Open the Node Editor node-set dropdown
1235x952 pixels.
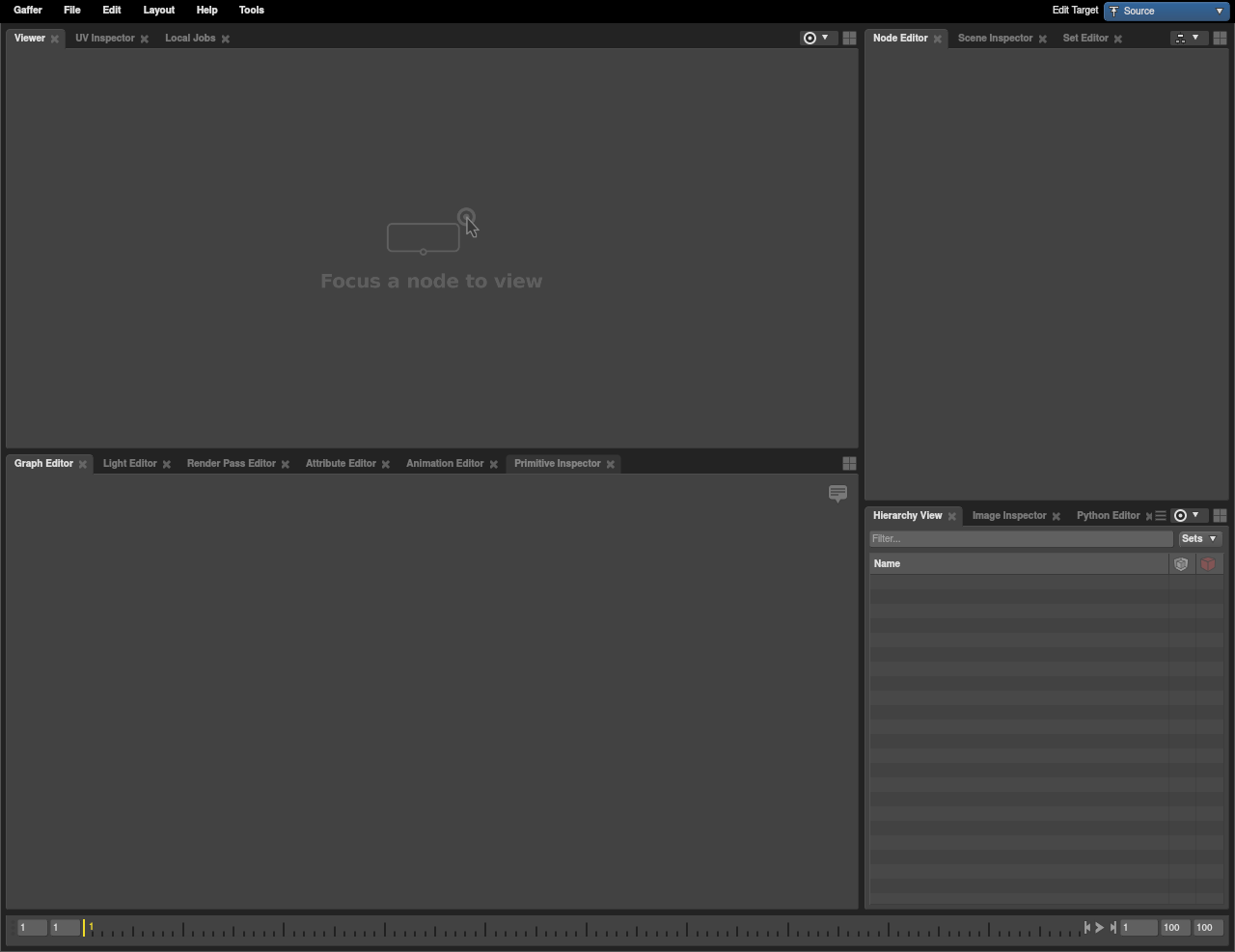click(x=1189, y=38)
